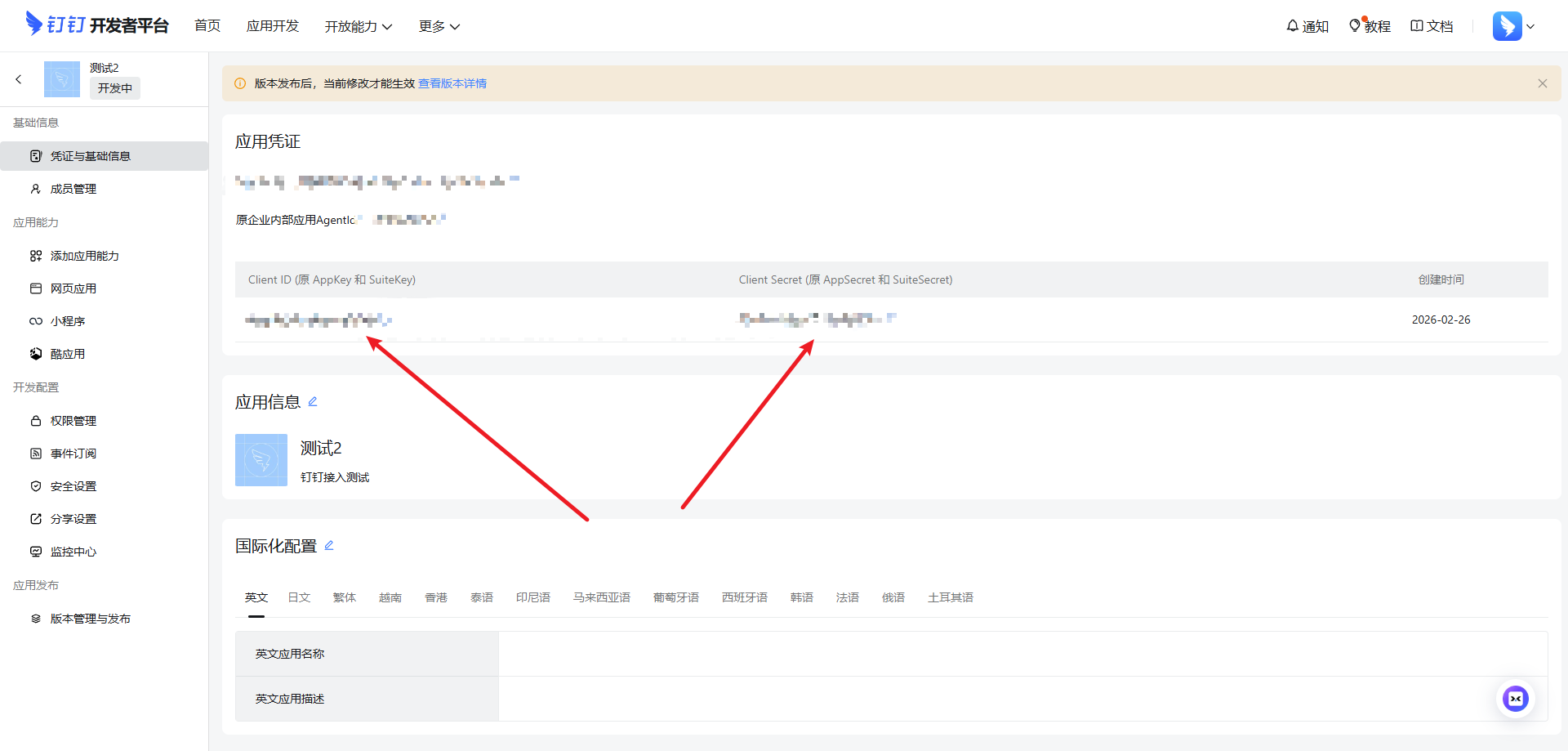This screenshot has width=1568, height=751.
Task: Dismiss the version notice banner
Action: coord(1542,83)
